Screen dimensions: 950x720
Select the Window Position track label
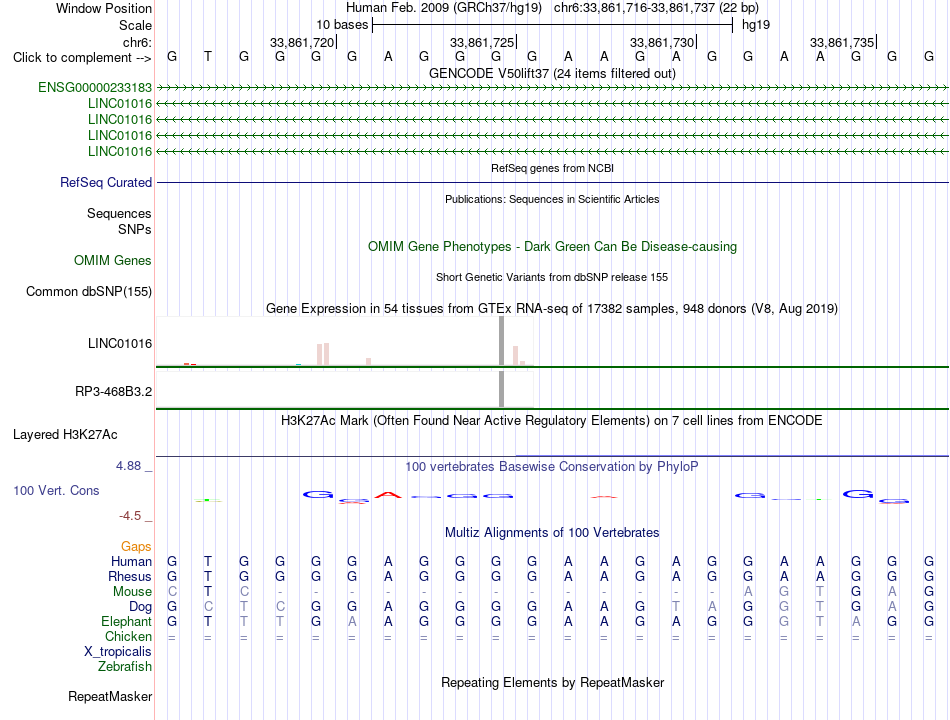pyautogui.click(x=104, y=8)
